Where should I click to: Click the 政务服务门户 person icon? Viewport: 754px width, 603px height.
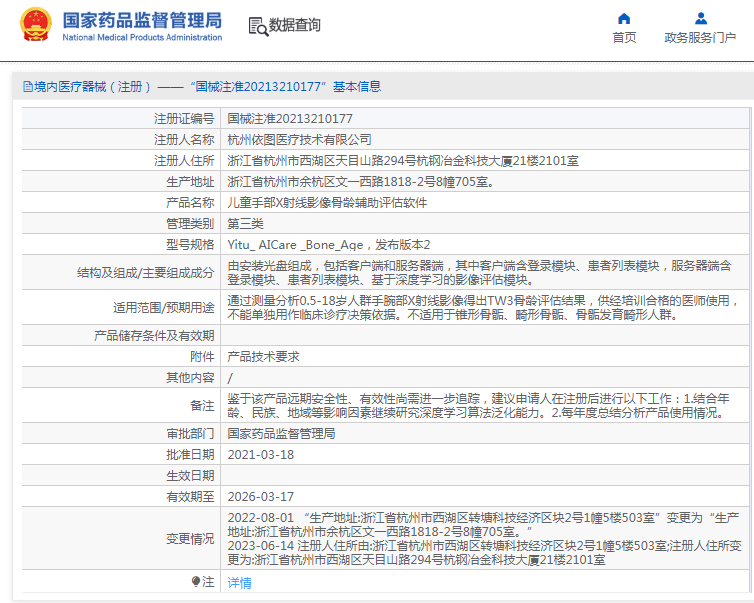(701, 19)
